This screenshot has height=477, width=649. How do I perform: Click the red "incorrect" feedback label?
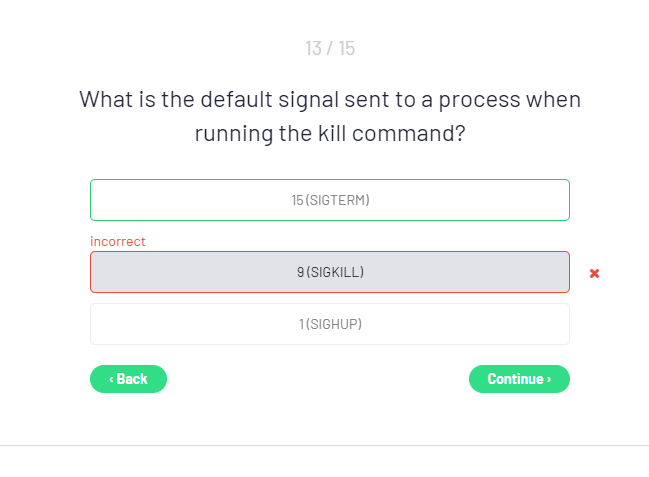[118, 241]
